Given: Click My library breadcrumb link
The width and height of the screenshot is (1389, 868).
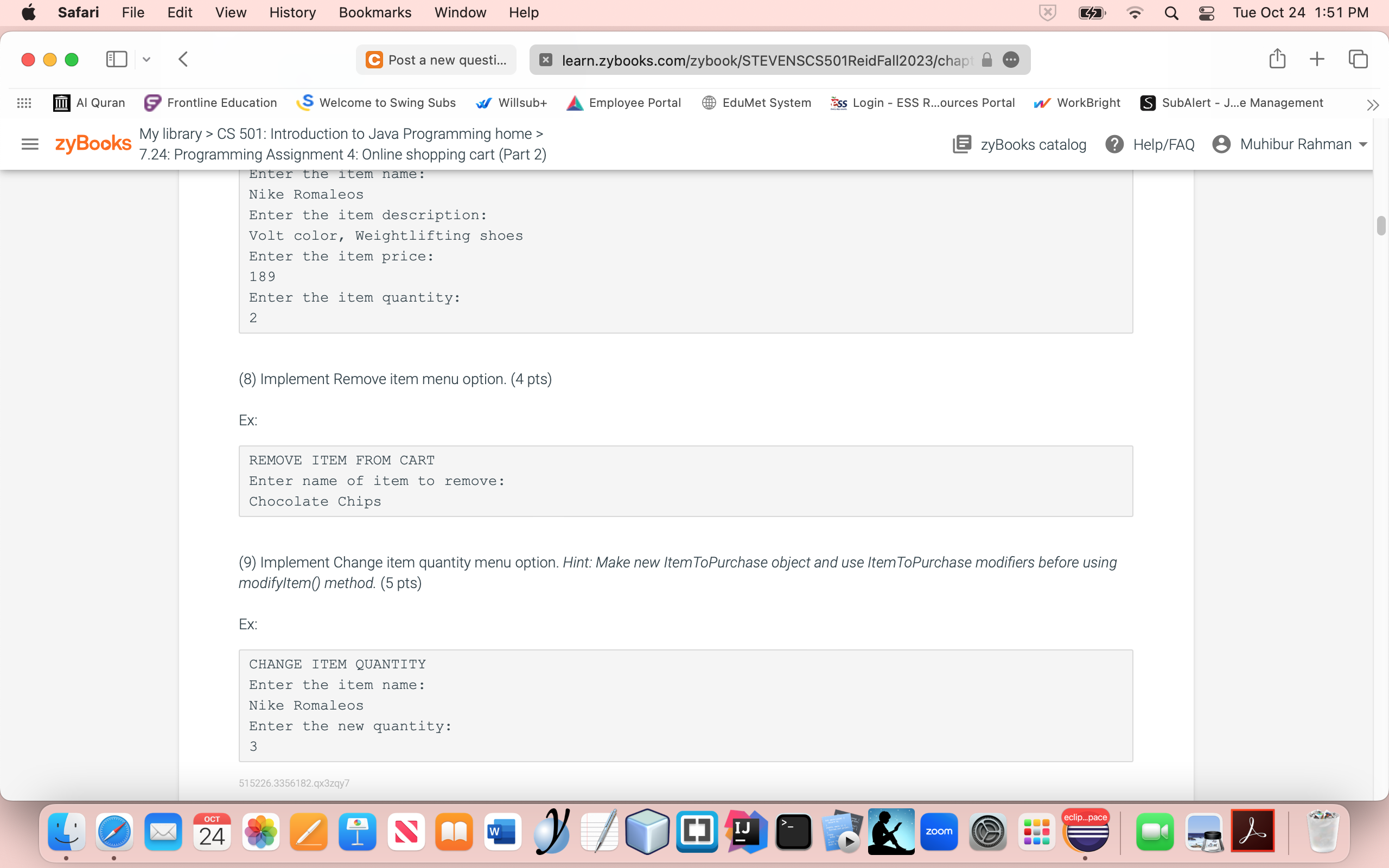Looking at the screenshot, I should 170,134.
